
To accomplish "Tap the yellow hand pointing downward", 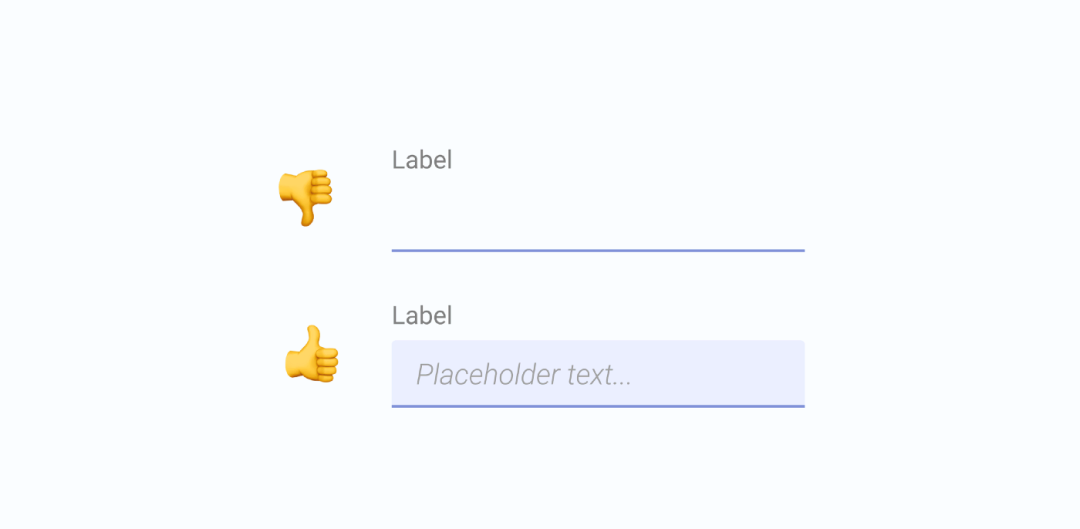I will pyautogui.click(x=305, y=197).
